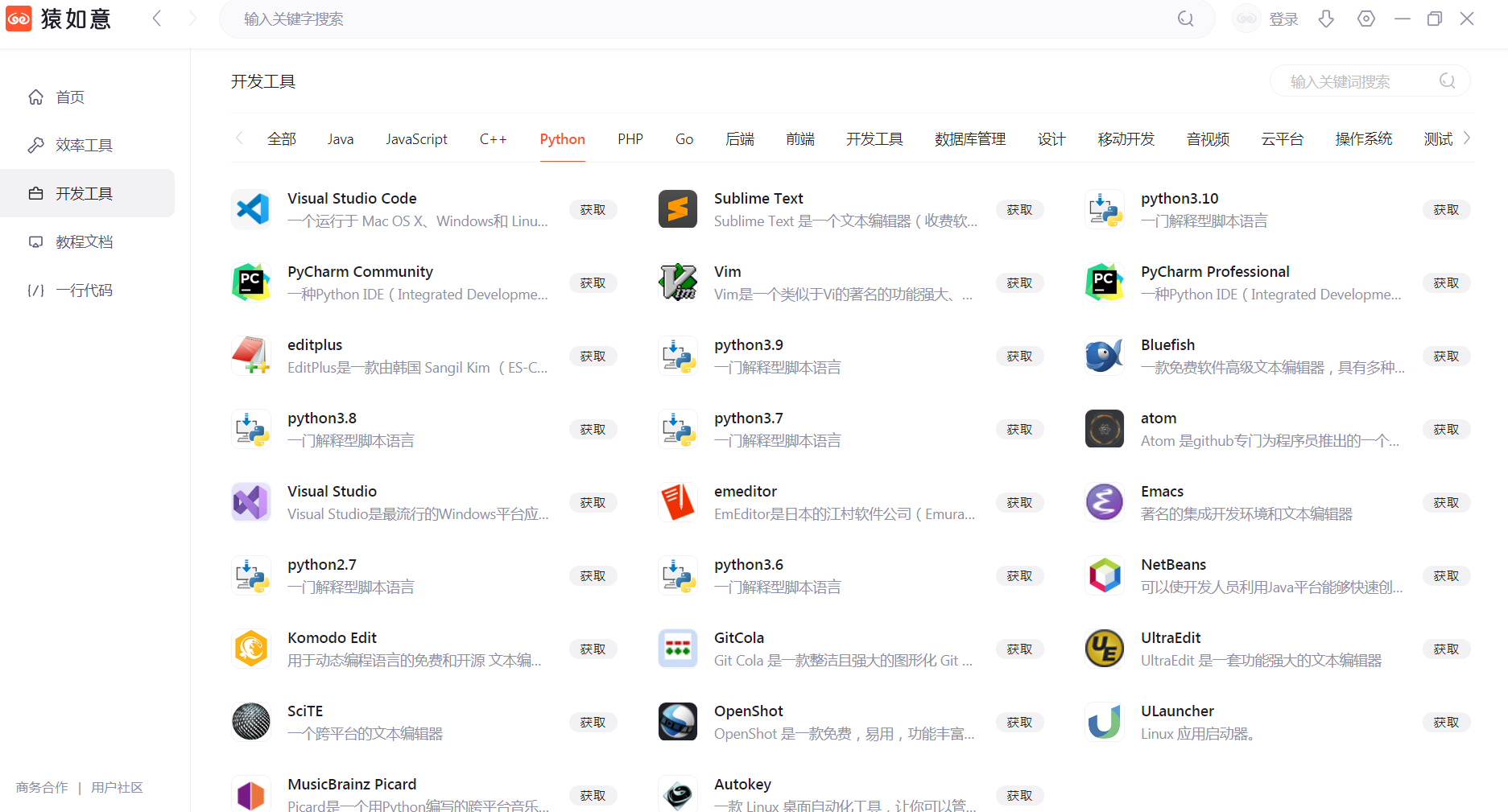Open the 移动开发 tab
The height and width of the screenshot is (812, 1508).
tap(1126, 139)
